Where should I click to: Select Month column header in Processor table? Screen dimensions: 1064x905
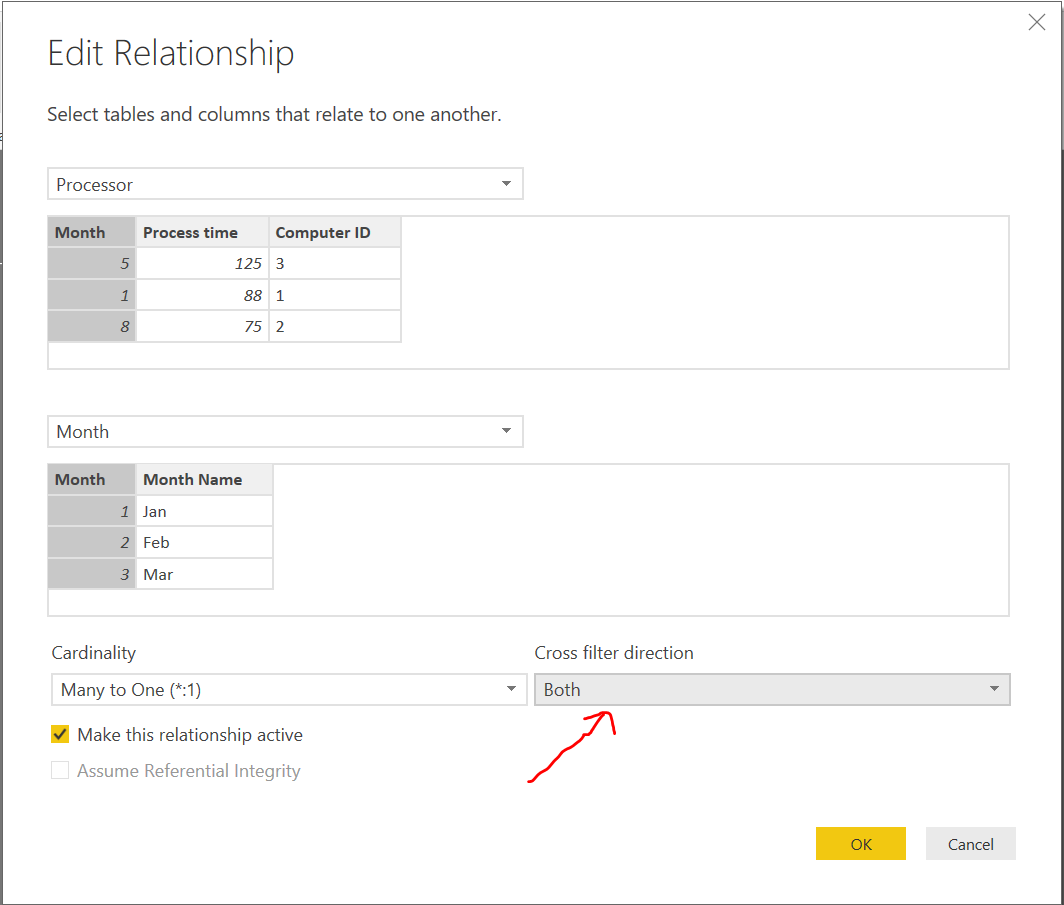(x=92, y=233)
